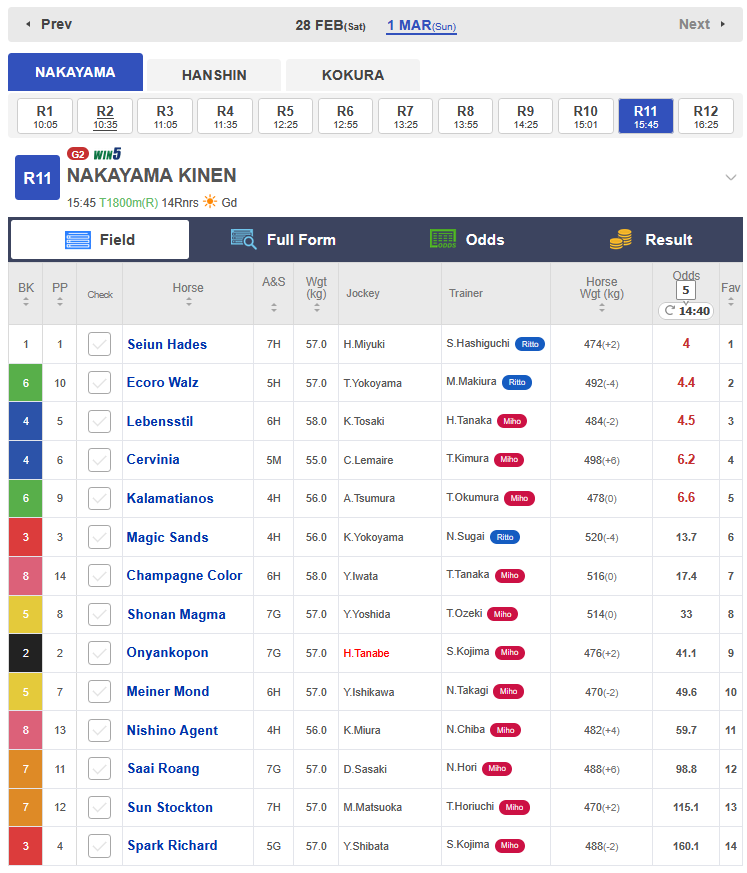This screenshot has width=747, height=873.
Task: Select the KOKURA racecourse tab
Action: (353, 75)
